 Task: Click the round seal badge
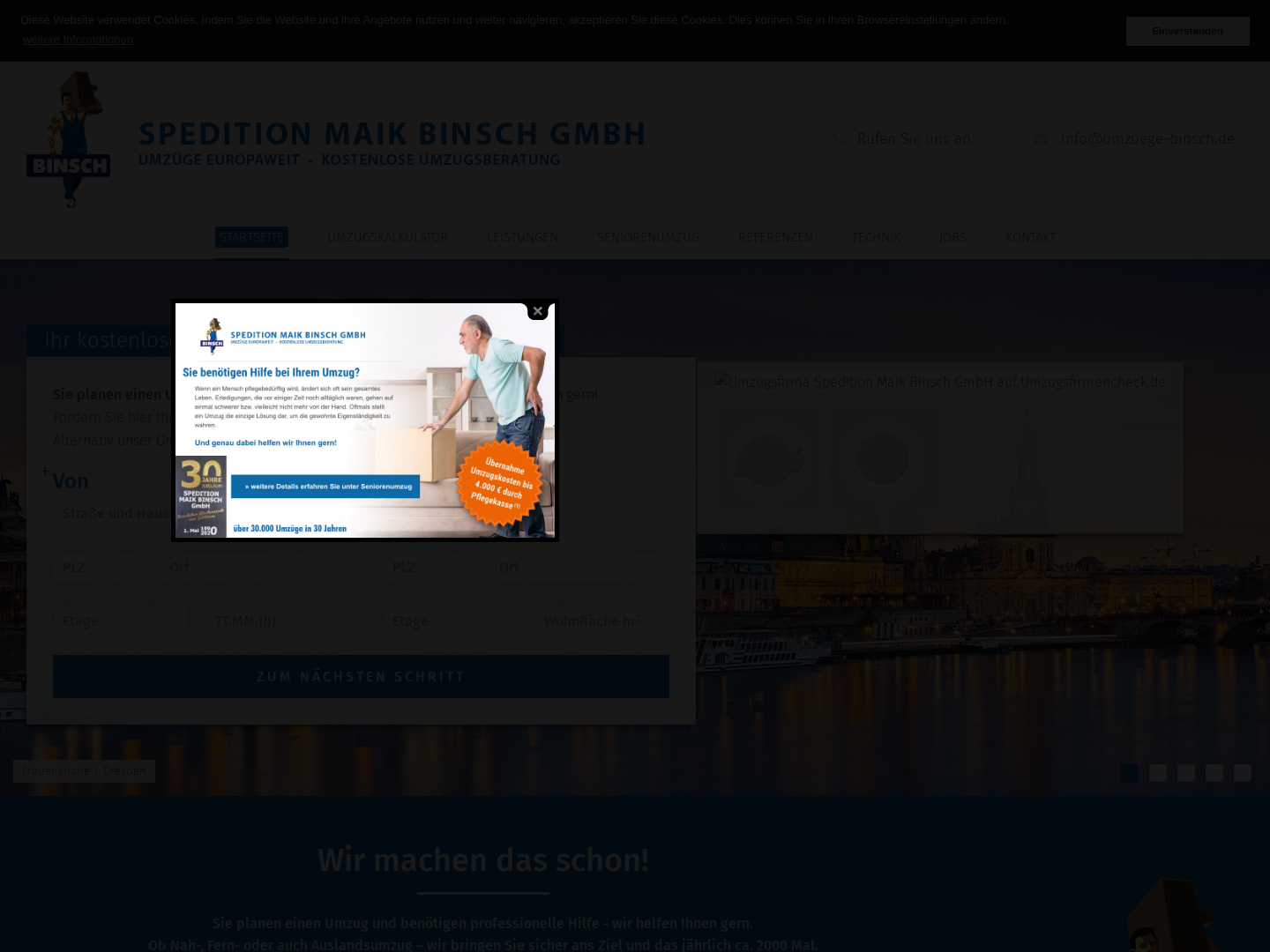coord(882,458)
